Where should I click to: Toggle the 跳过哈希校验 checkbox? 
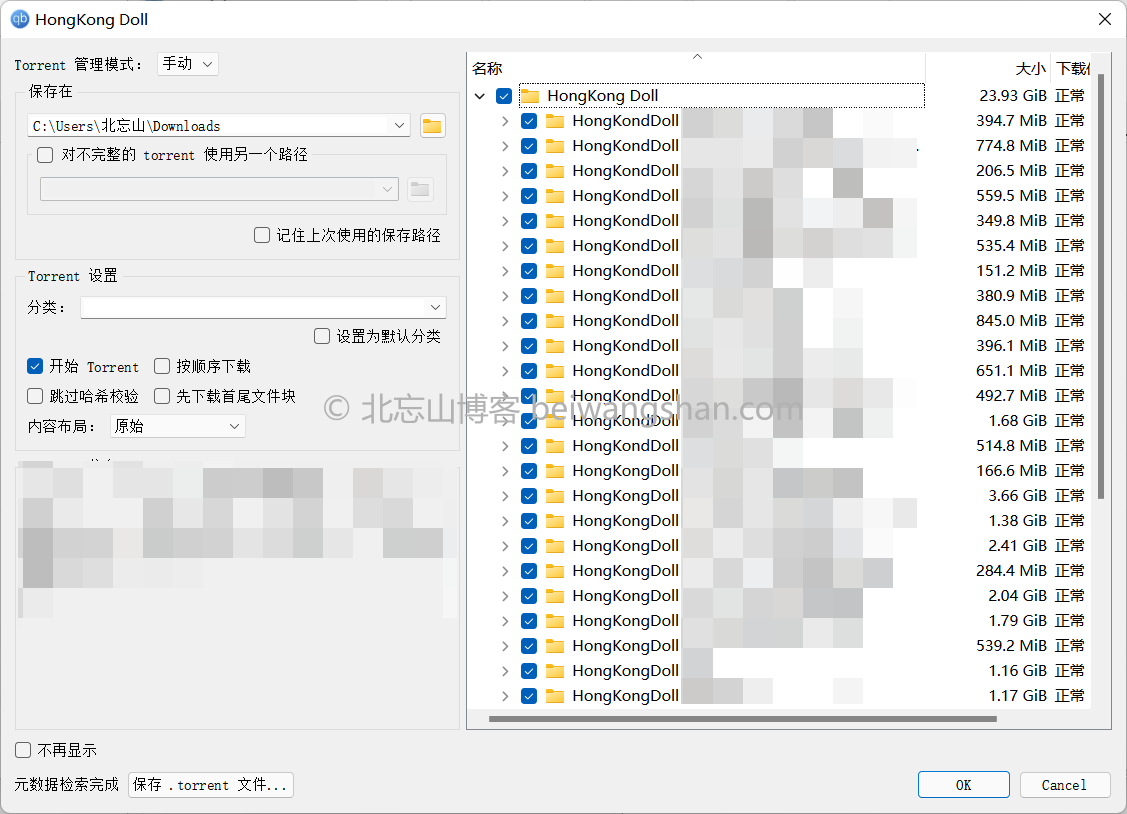click(x=34, y=397)
